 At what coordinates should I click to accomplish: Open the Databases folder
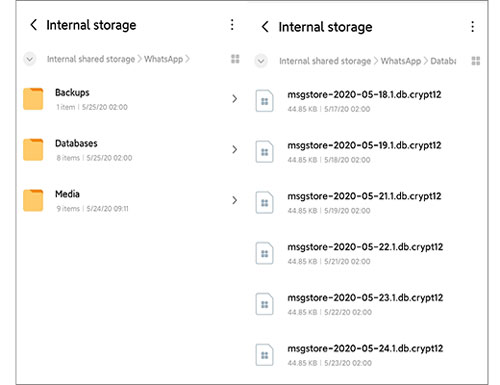[130, 150]
